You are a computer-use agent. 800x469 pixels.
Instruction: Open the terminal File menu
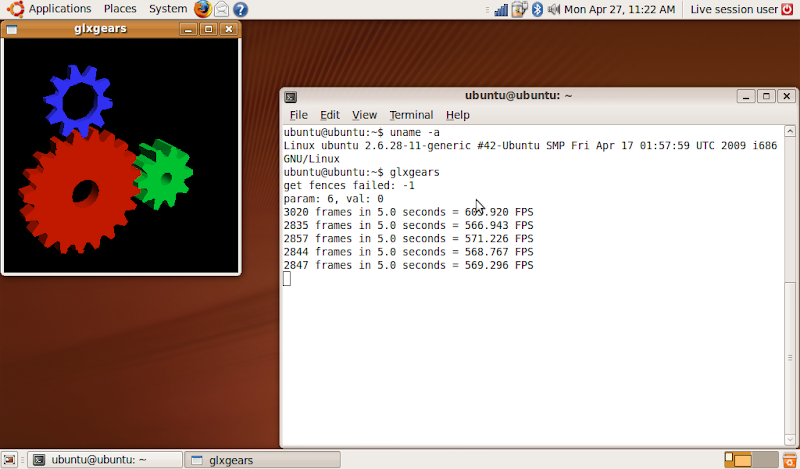(298, 115)
